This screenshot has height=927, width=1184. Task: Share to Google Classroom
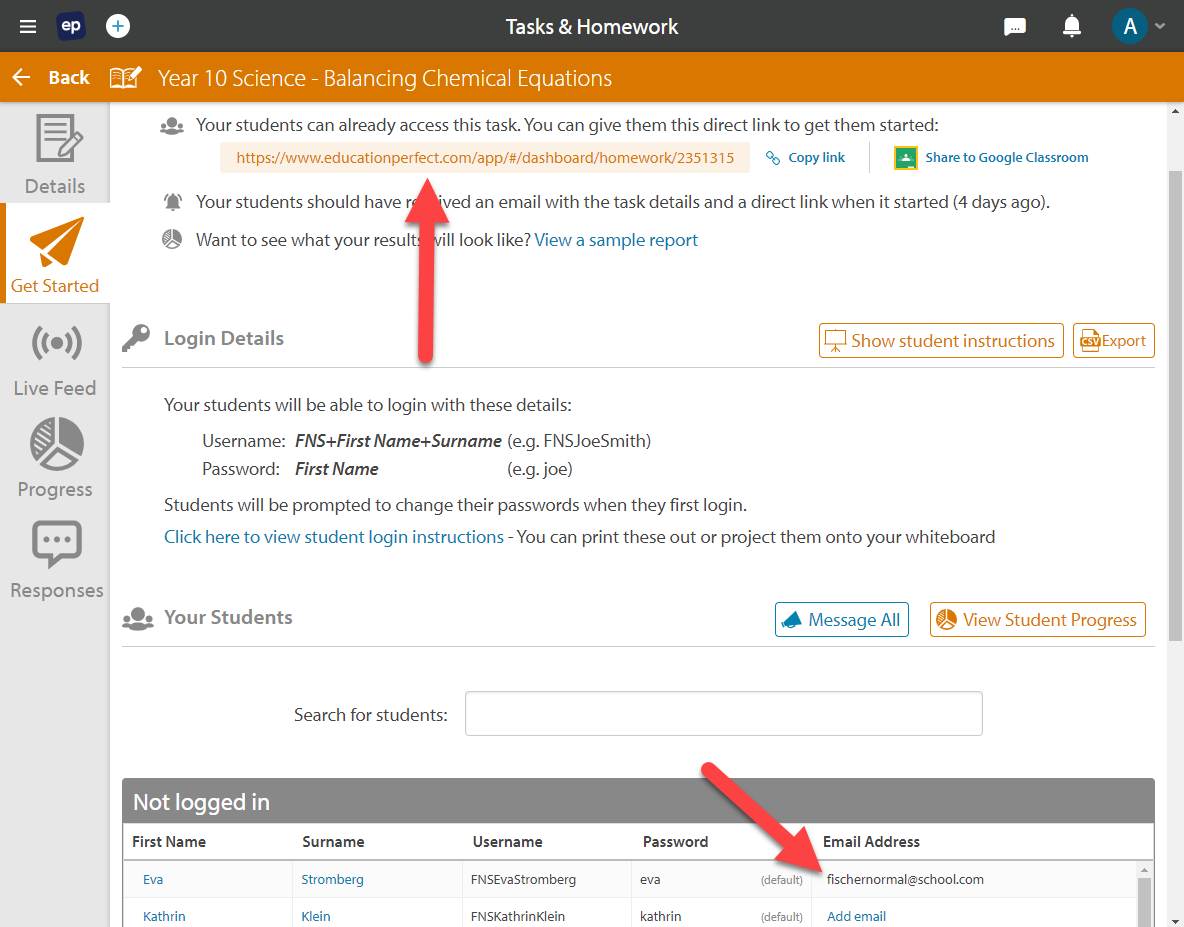[x=1007, y=158]
